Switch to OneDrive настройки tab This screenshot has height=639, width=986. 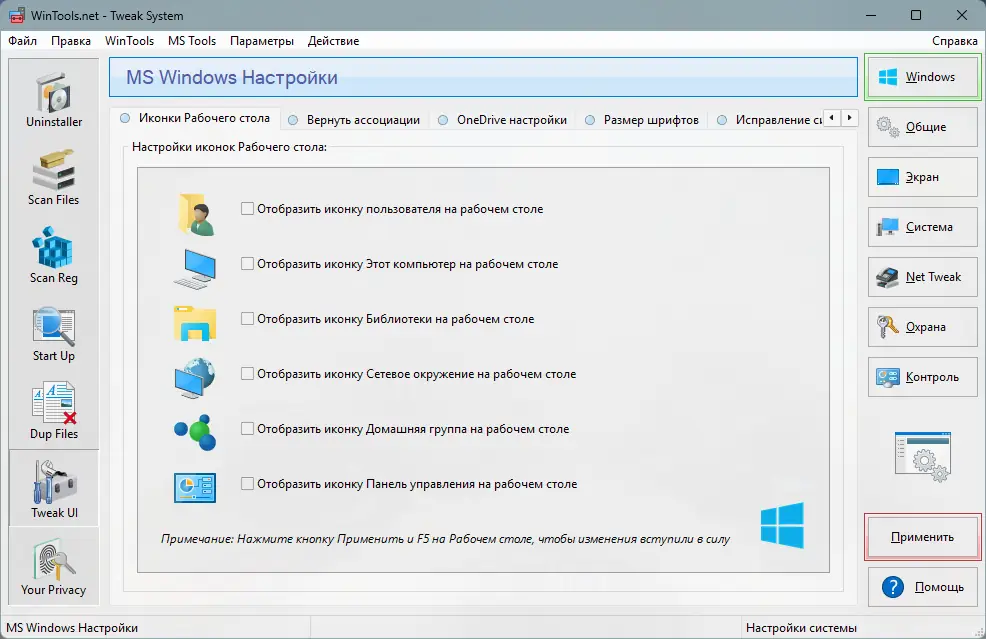[503, 119]
